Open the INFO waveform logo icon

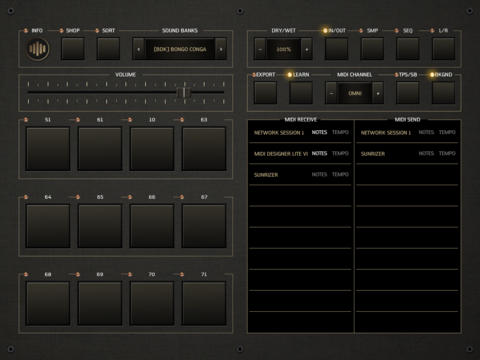point(38,49)
